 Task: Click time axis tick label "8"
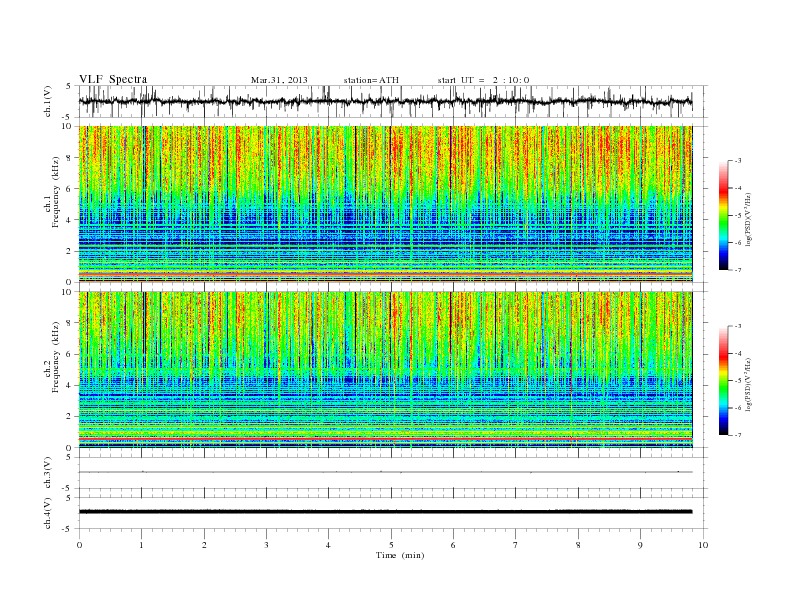[x=578, y=545]
